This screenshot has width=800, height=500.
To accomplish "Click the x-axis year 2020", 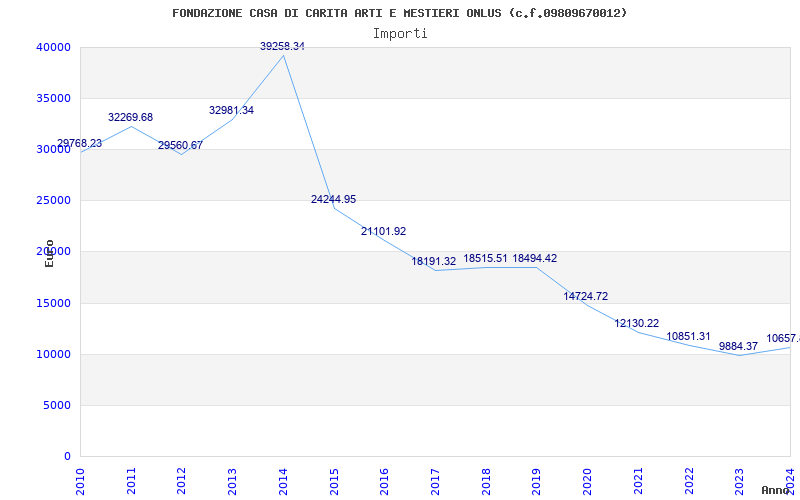I will 587,482.
